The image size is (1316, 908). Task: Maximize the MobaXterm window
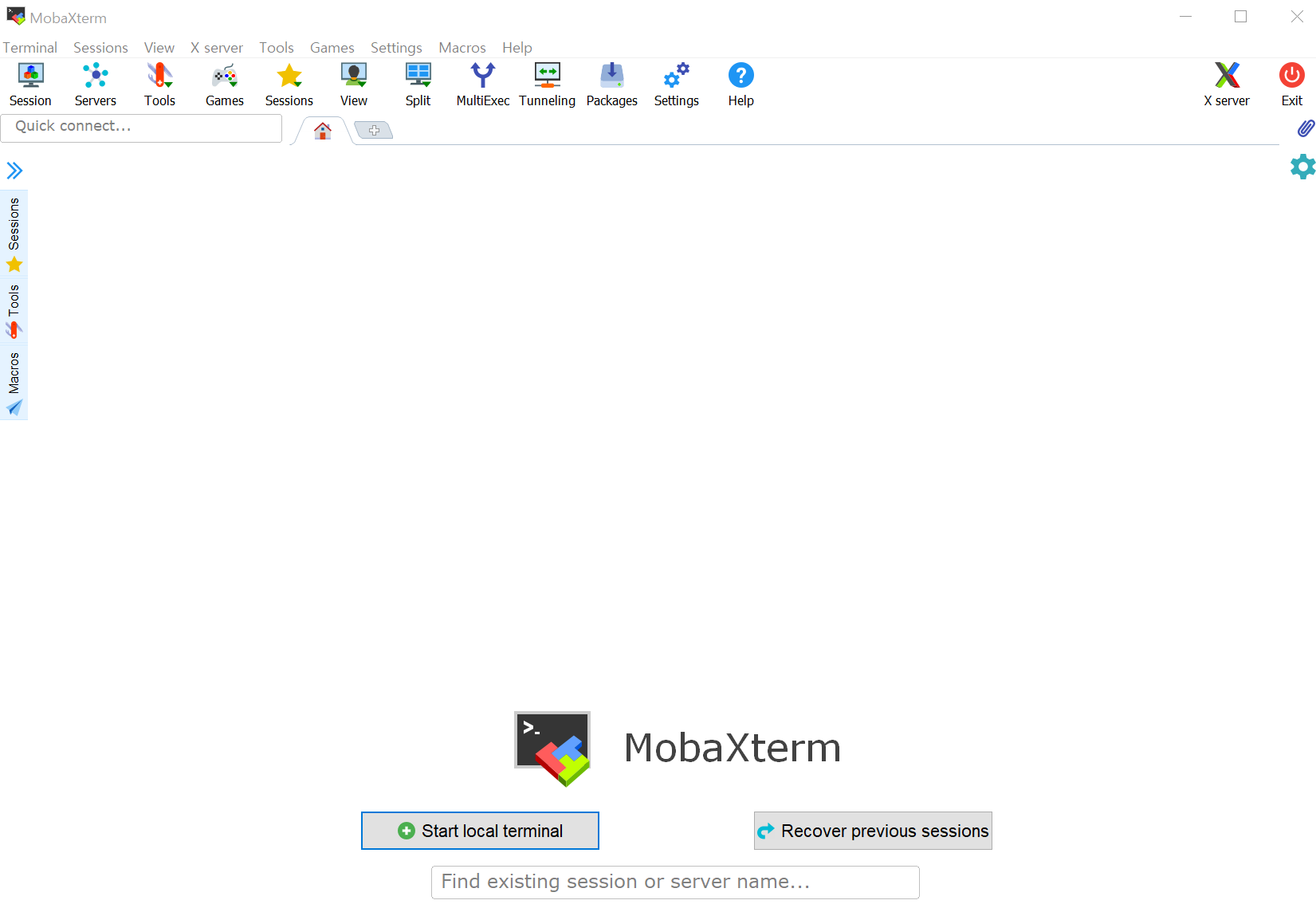click(1241, 17)
